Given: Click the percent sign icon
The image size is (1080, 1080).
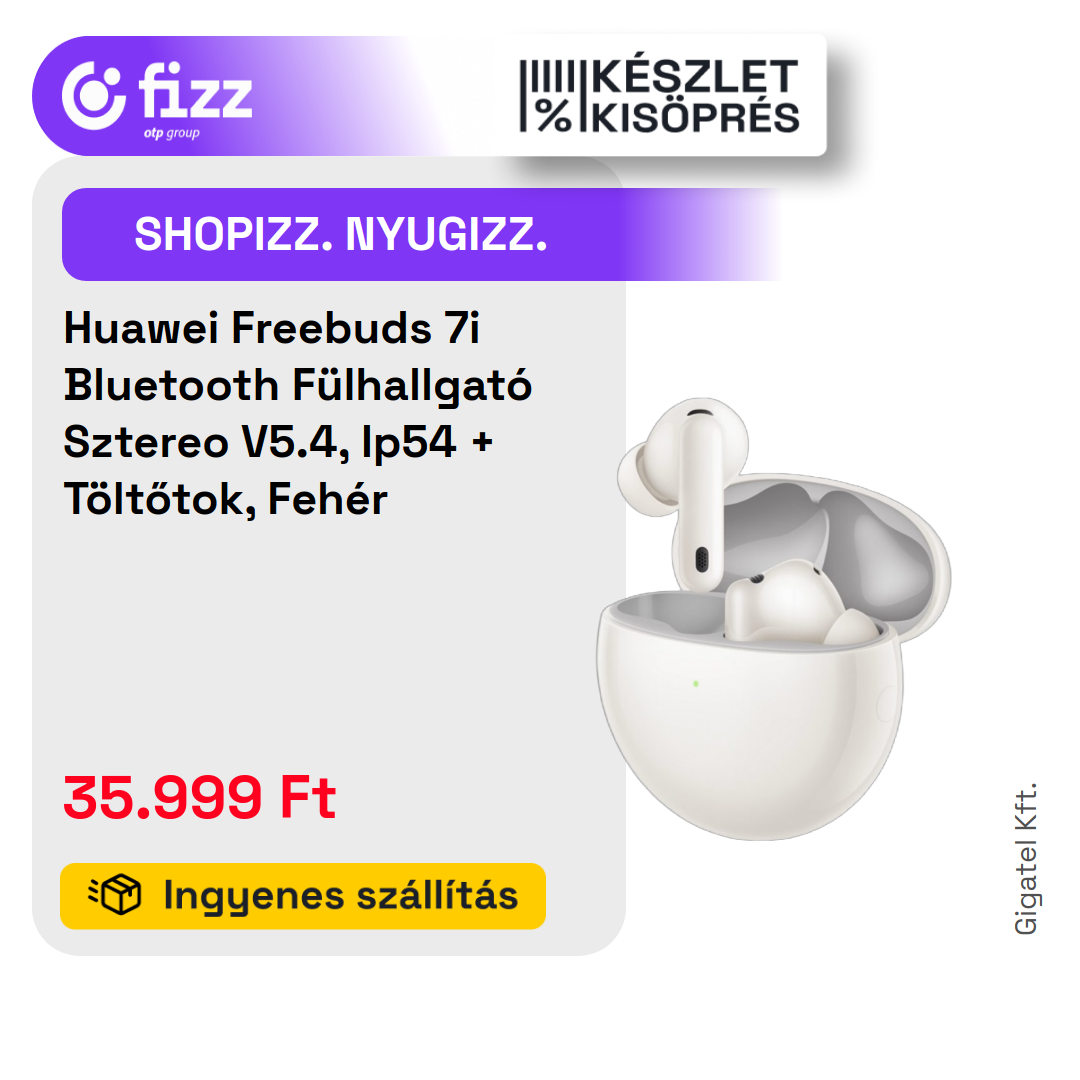Looking at the screenshot, I should coord(554,115).
